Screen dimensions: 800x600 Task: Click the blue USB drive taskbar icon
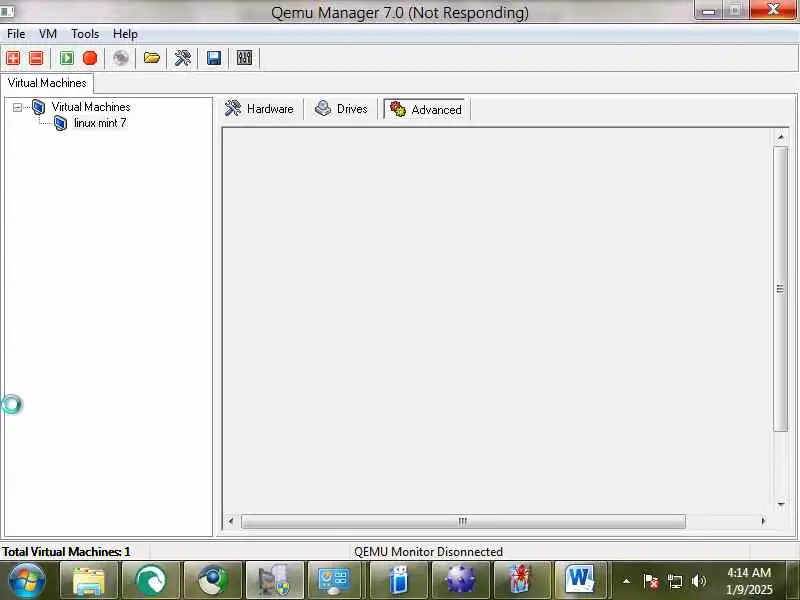(399, 581)
